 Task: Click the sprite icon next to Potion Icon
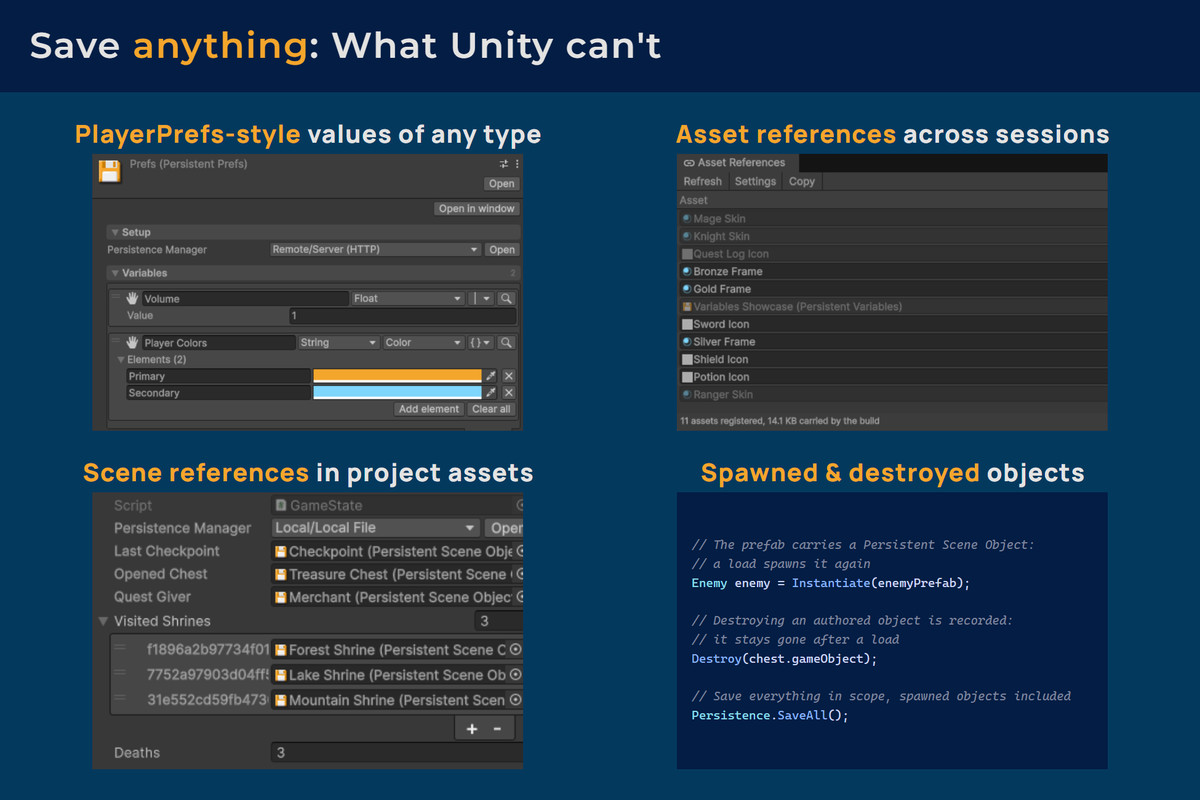point(687,377)
